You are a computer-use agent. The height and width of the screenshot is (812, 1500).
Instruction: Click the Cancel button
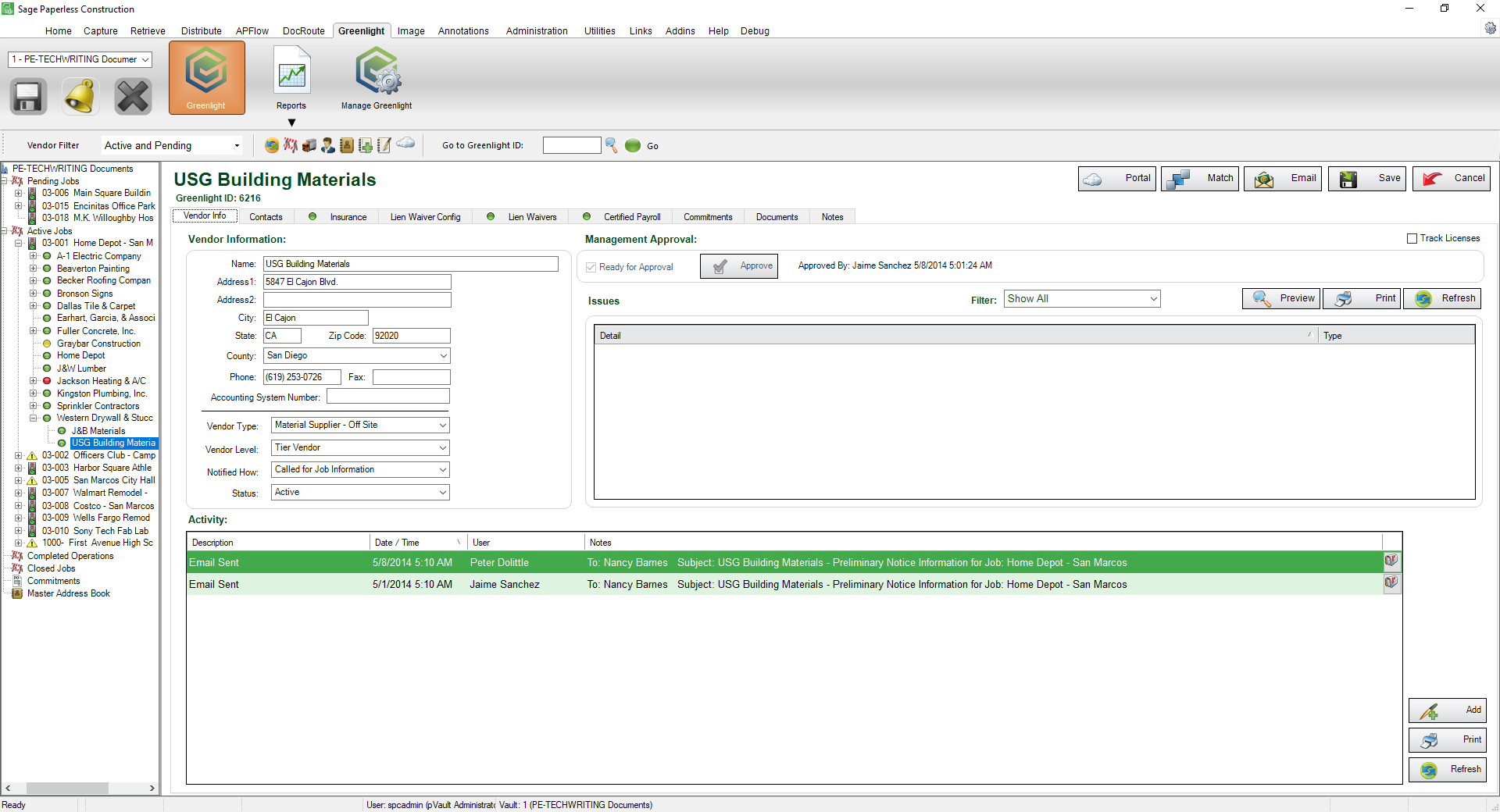[1452, 179]
